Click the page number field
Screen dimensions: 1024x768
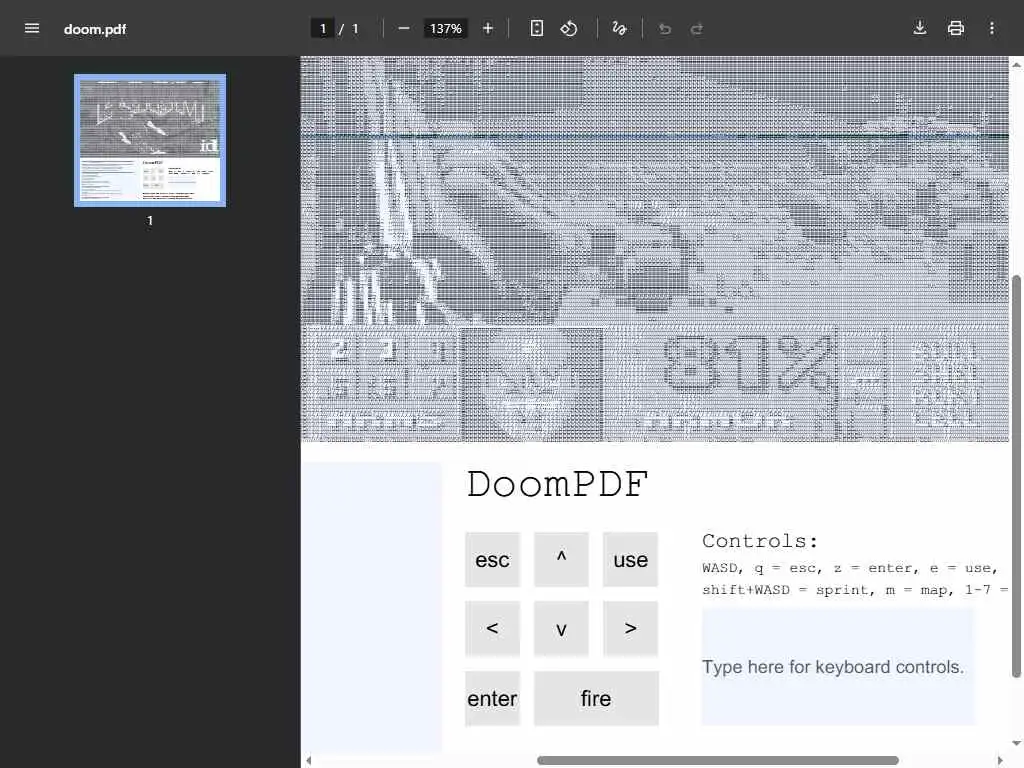point(323,29)
